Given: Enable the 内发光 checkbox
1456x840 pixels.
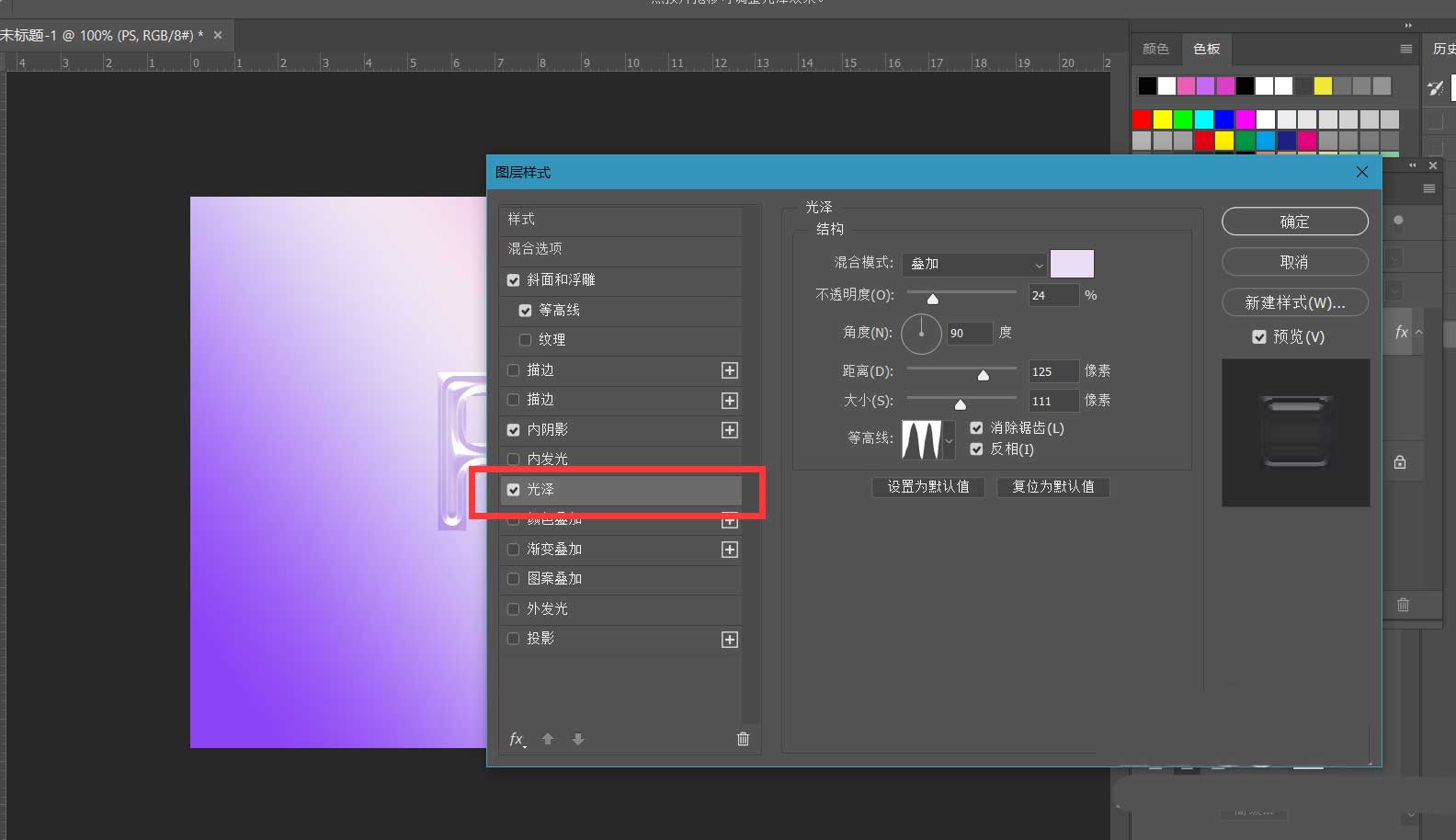Looking at the screenshot, I should coord(513,460).
